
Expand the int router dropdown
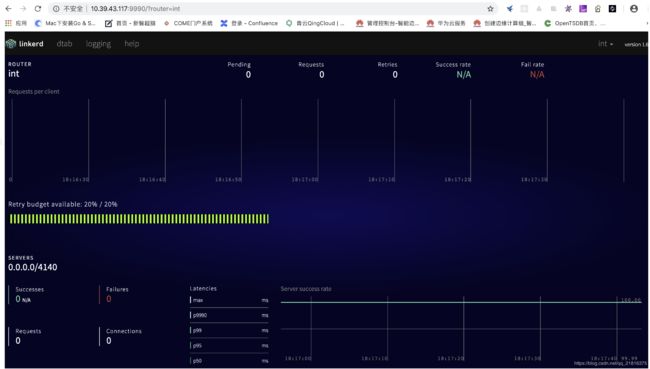tap(606, 44)
